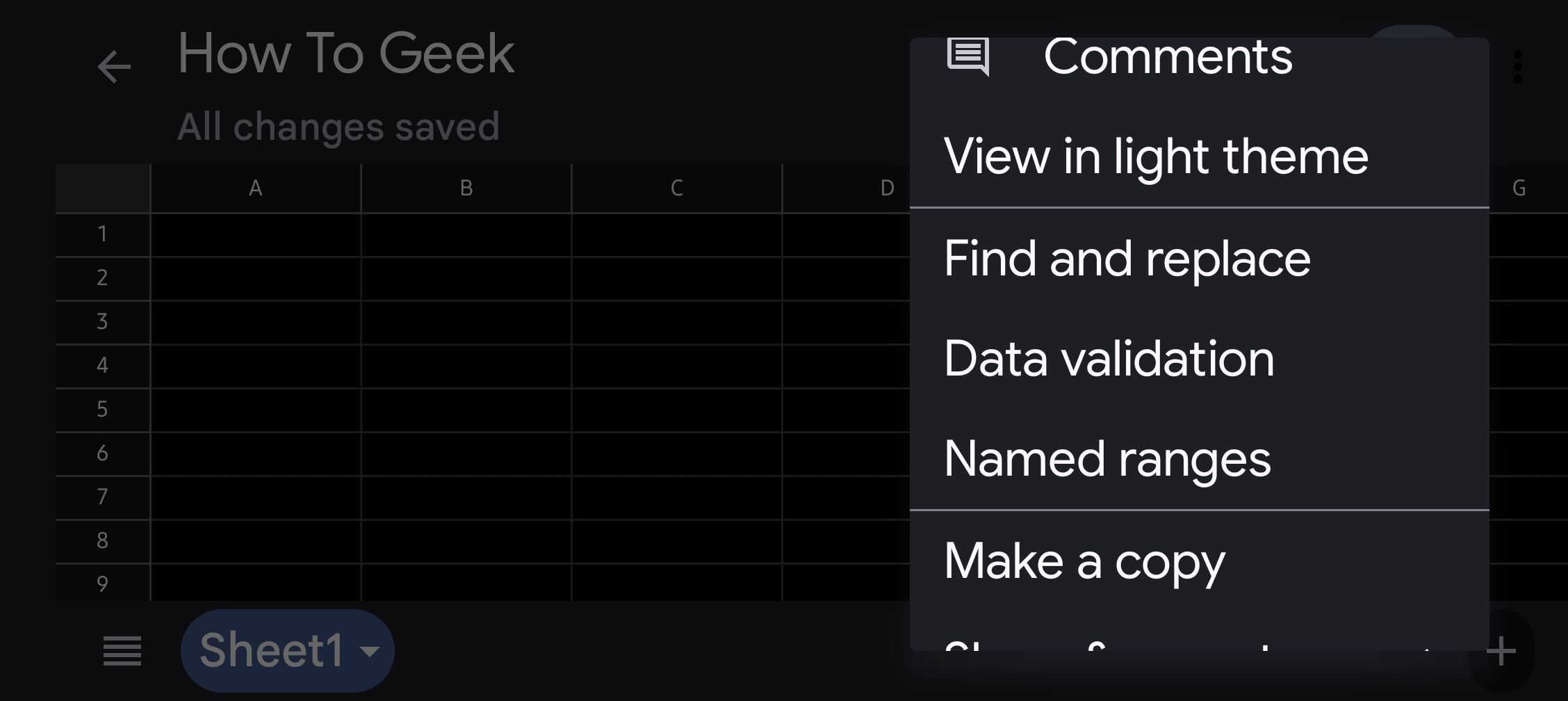The image size is (1568, 701).
Task: Click the column B header
Action: [x=466, y=186]
